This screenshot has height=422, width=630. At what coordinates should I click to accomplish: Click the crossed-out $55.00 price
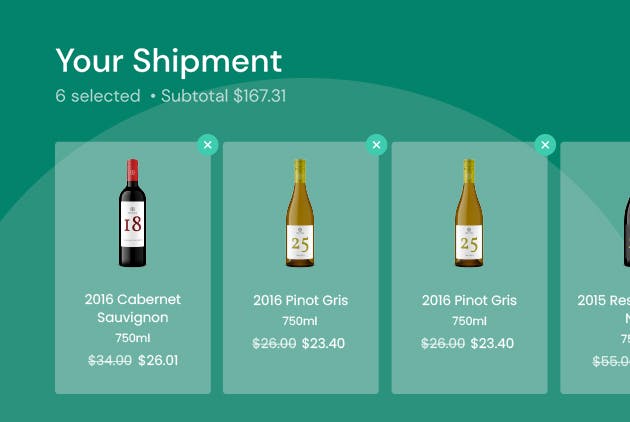coord(611,362)
